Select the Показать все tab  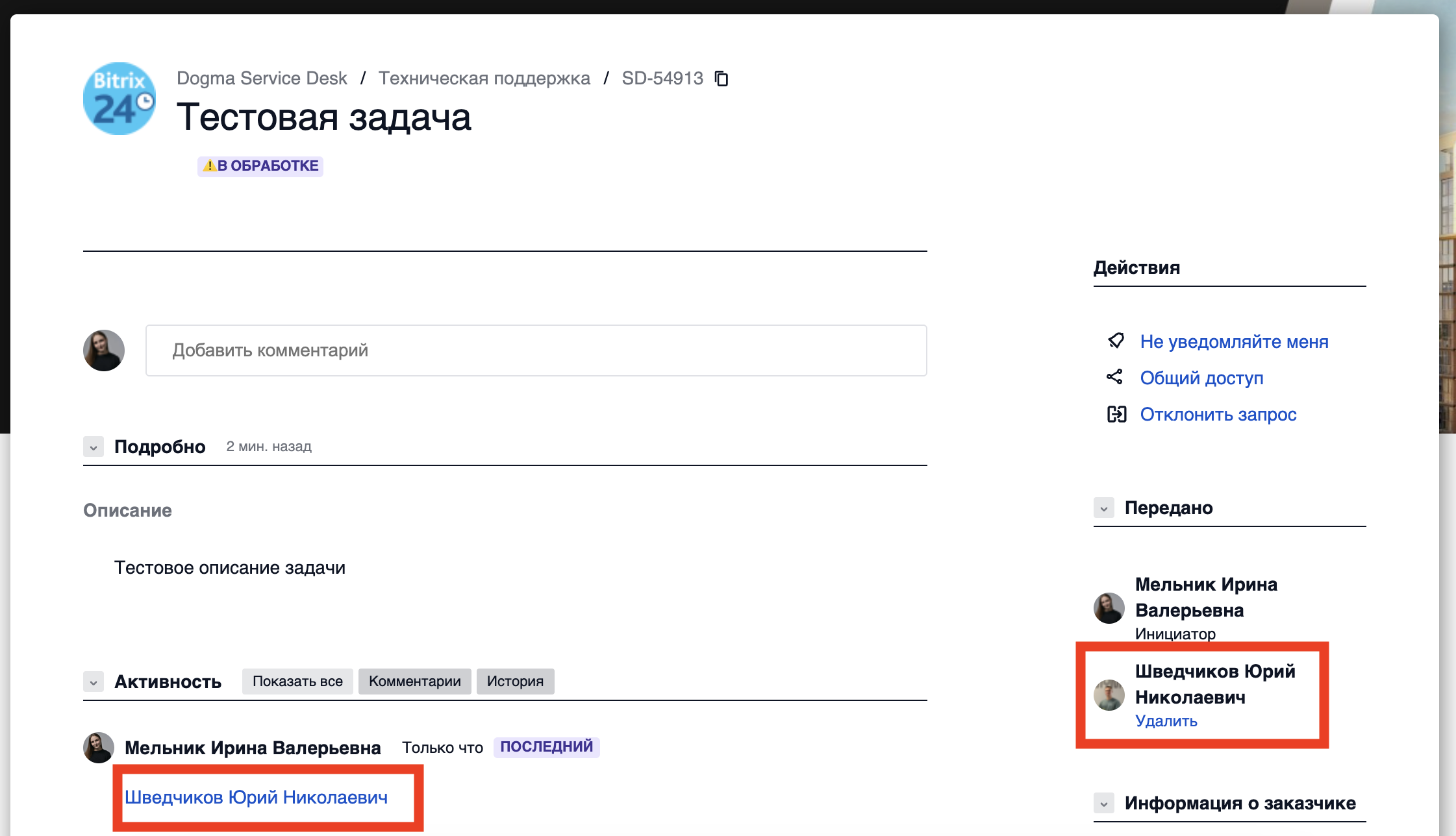point(297,682)
